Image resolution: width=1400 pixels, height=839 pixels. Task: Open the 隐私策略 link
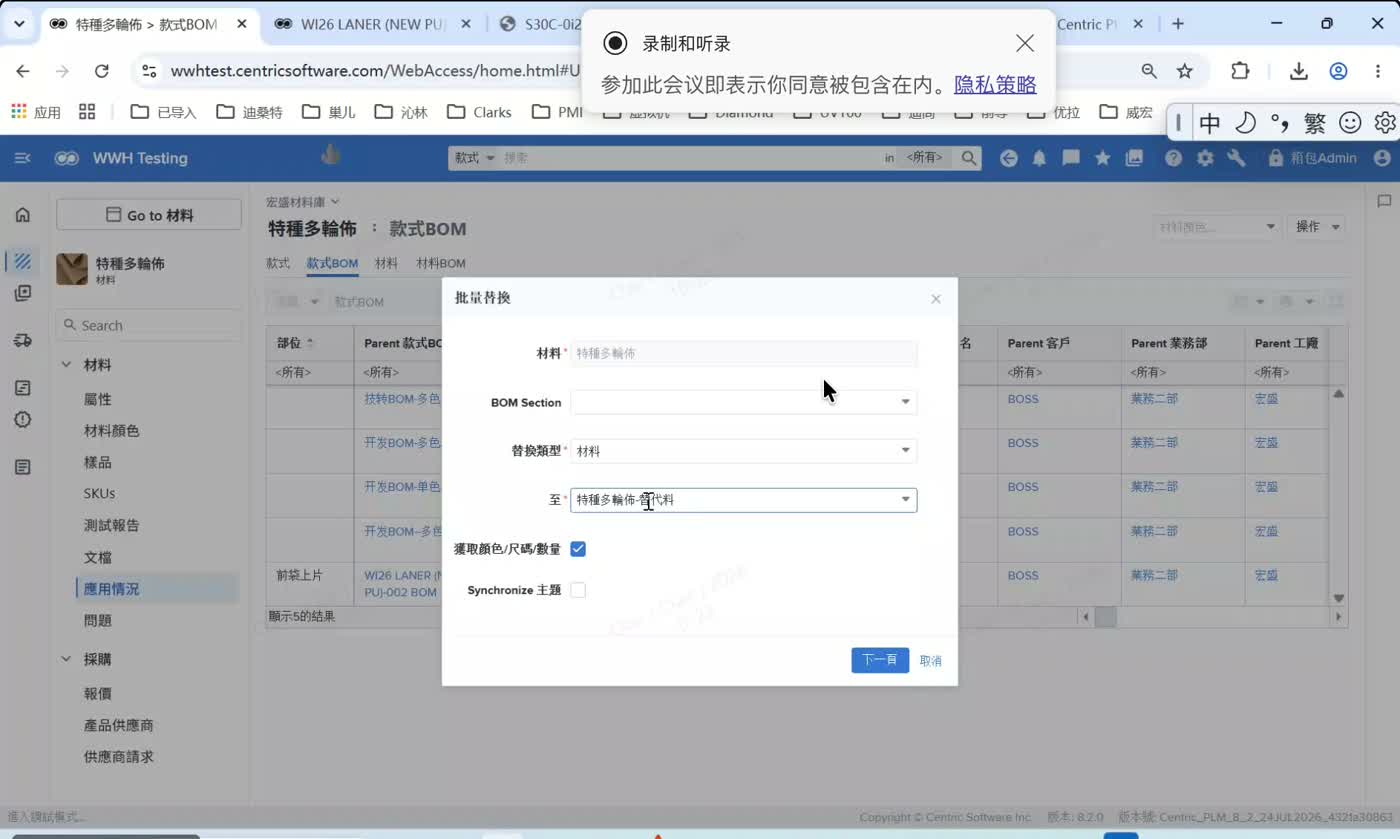point(995,85)
